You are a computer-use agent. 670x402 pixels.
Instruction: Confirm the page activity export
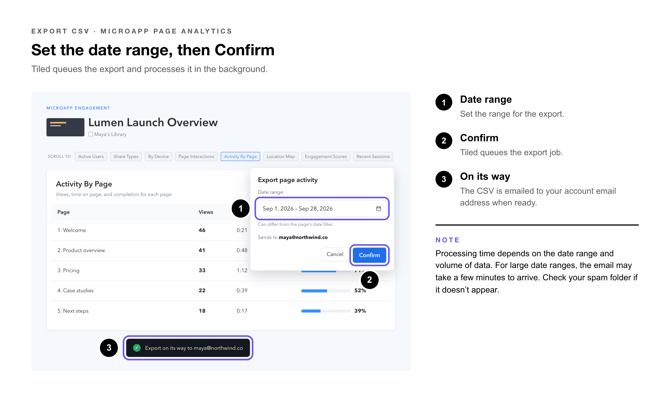369,255
